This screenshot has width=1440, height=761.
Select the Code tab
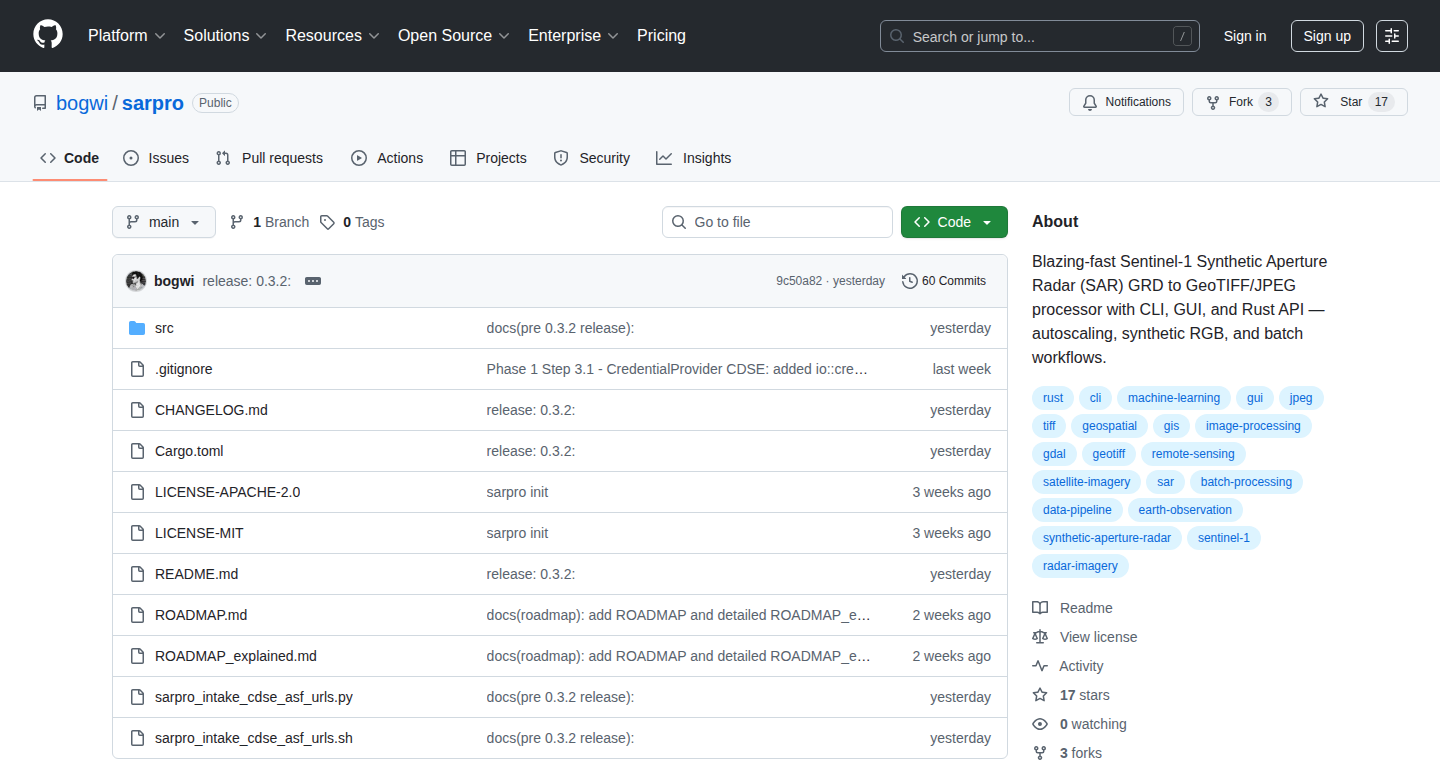(x=70, y=158)
